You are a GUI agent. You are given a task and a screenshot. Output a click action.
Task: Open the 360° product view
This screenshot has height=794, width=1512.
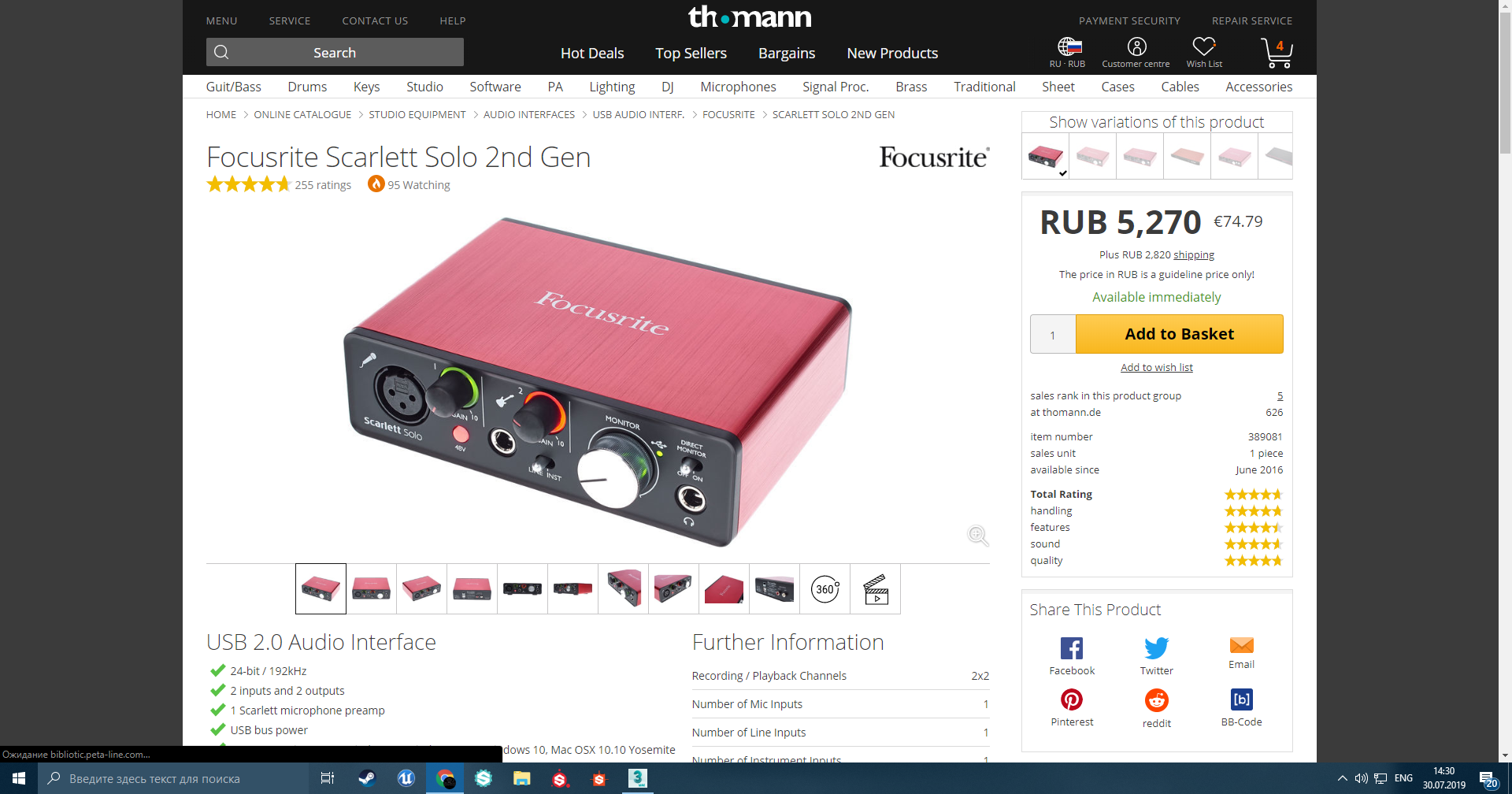pyautogui.click(x=825, y=588)
